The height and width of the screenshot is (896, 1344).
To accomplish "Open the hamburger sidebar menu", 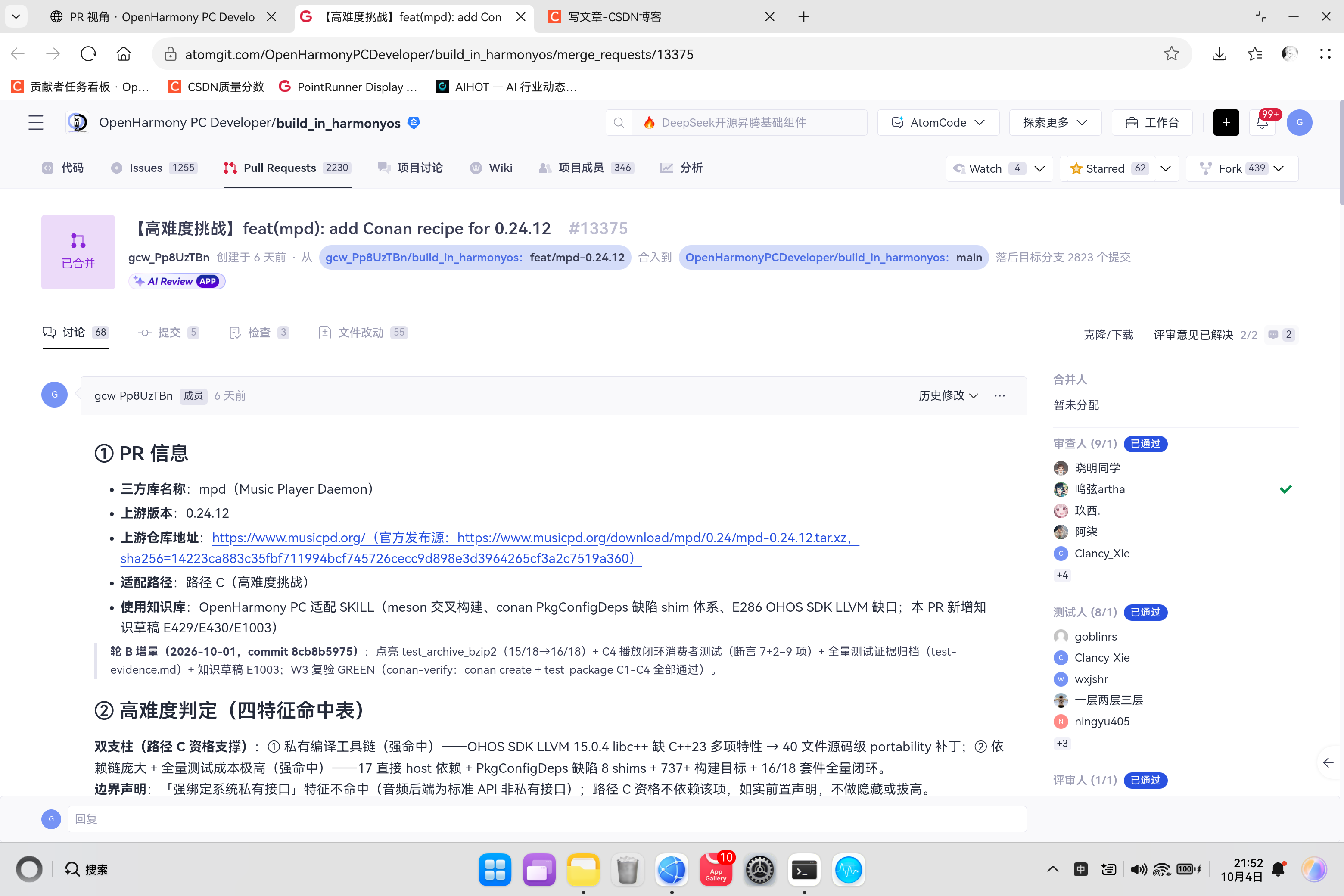I will pos(36,122).
